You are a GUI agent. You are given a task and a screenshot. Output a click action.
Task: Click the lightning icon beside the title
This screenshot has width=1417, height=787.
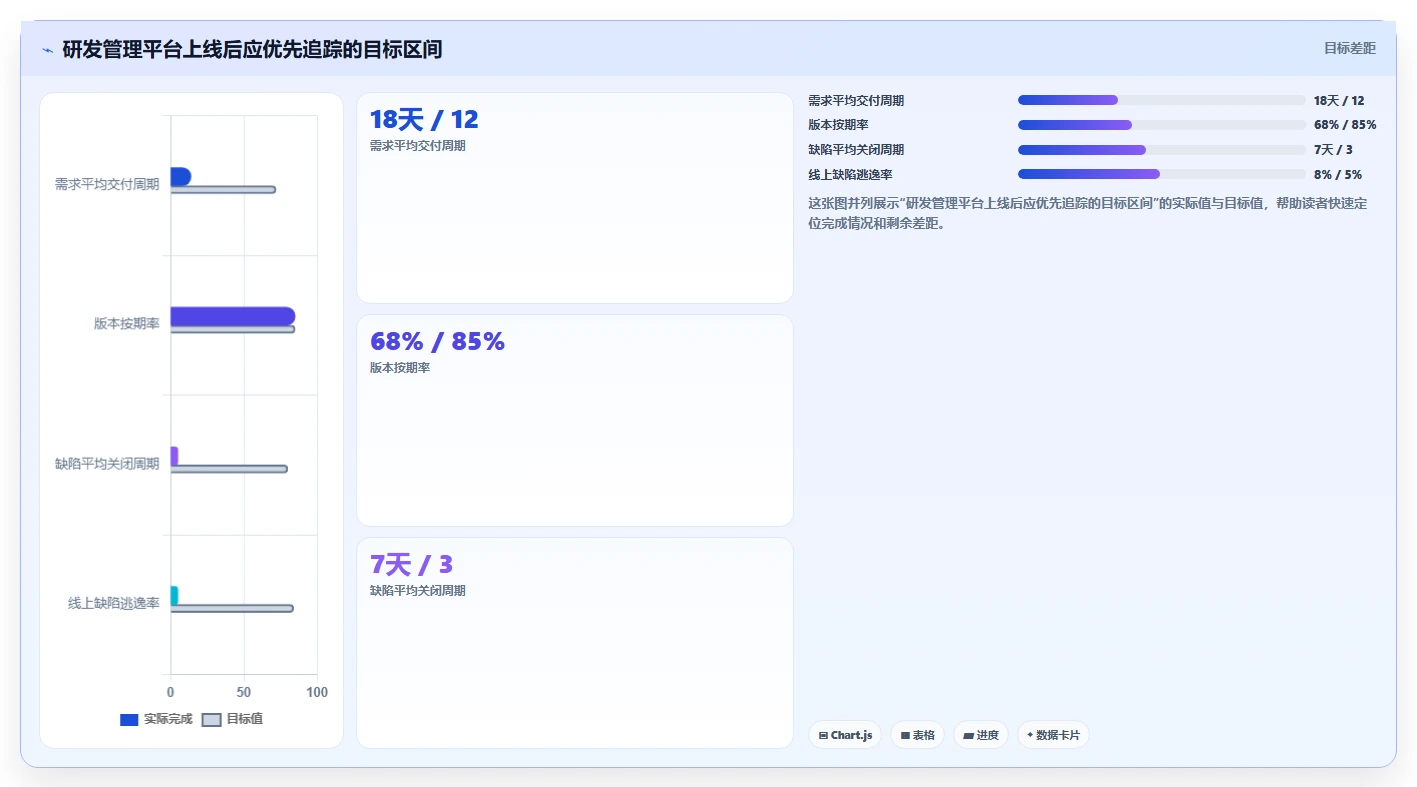(x=47, y=50)
